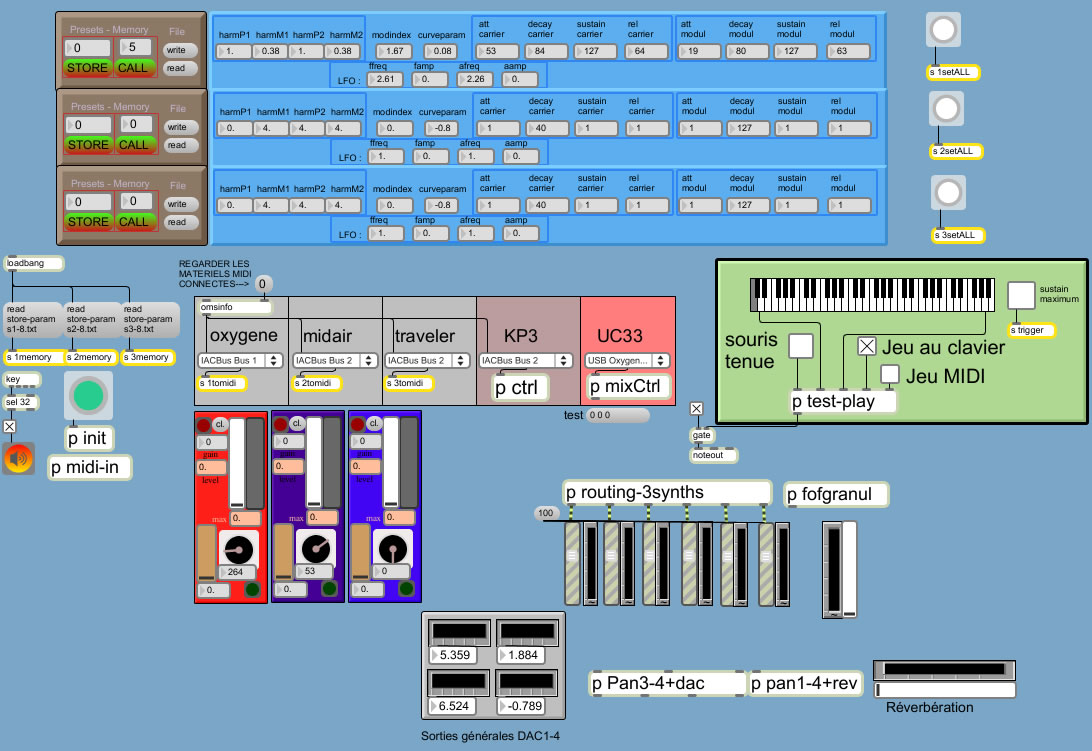This screenshot has width=1092, height=751.
Task: Click the cl. button in the purple channel strip
Action: 297,423
